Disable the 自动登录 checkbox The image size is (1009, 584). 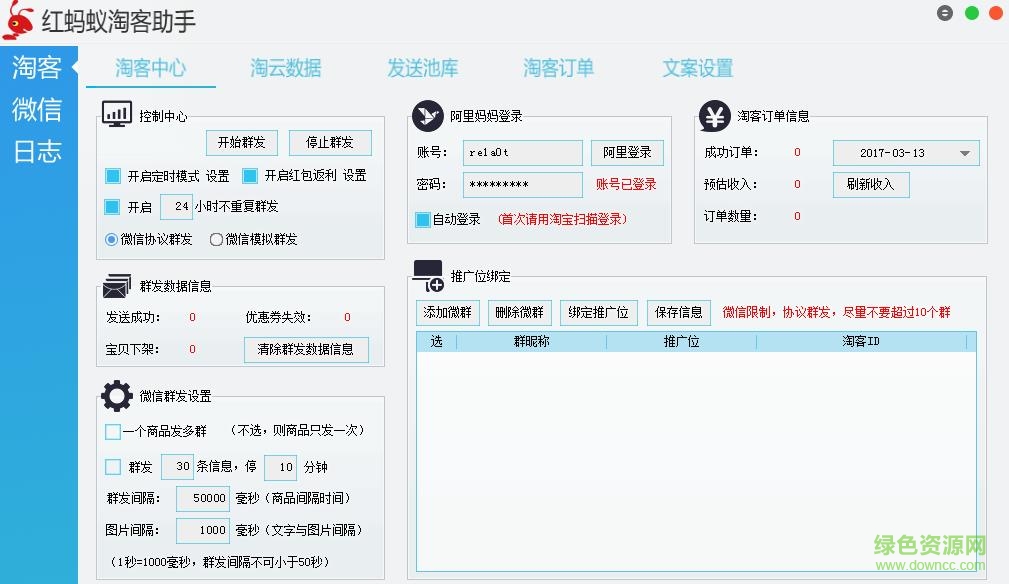(422, 219)
